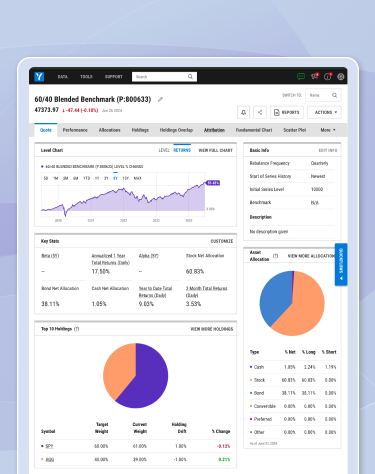Open Year to Date Total Returns link
The width and height of the screenshot is (375, 474).
coord(155,292)
